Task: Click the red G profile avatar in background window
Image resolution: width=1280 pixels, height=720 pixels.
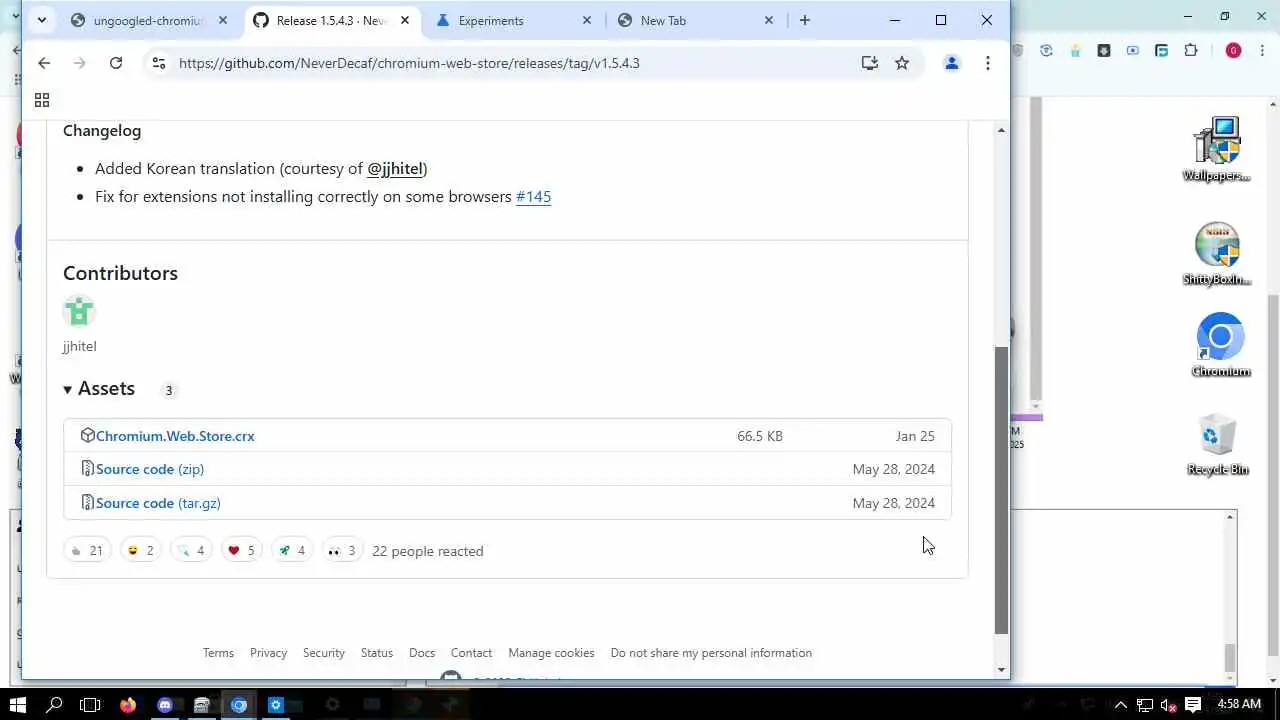Action: (1233, 50)
